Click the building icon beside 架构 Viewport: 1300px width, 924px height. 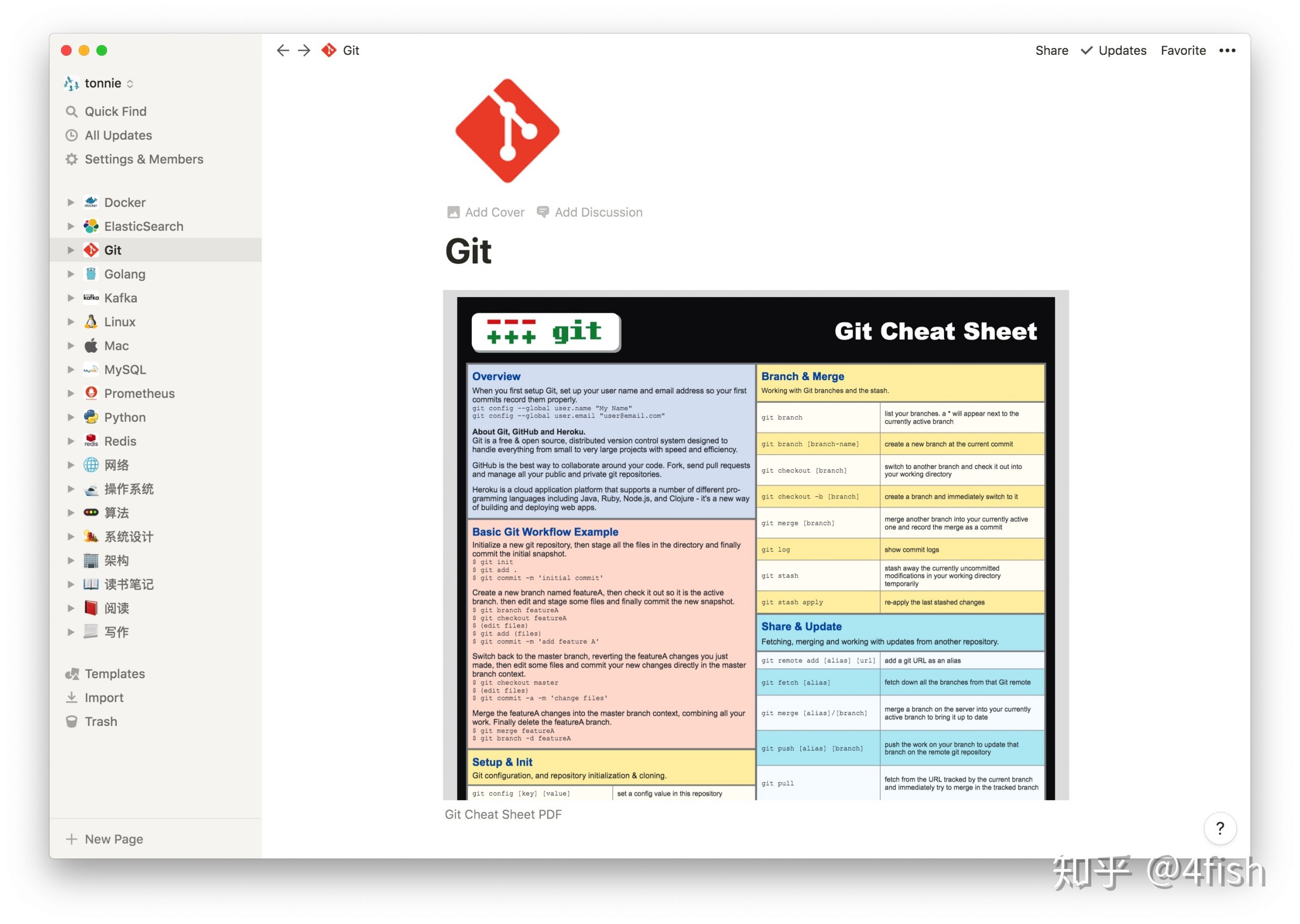[91, 561]
